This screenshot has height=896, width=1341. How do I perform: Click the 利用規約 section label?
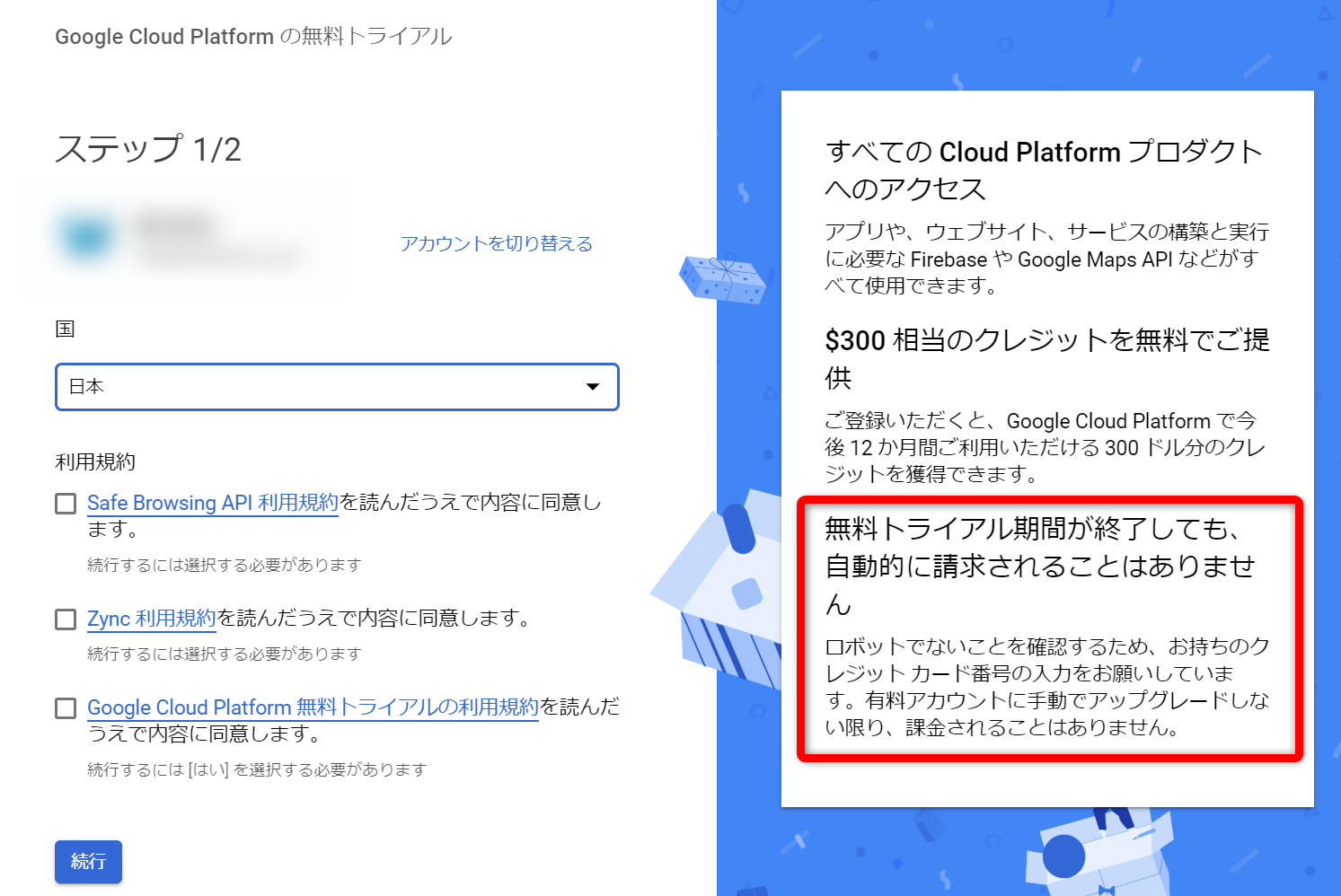point(95,461)
